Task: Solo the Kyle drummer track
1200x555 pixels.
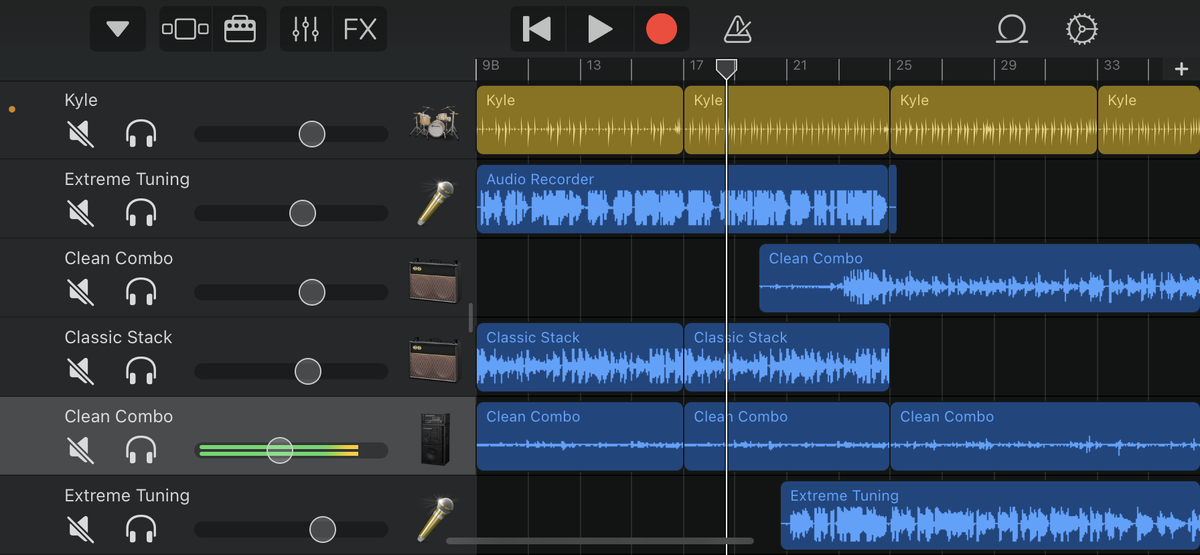Action: click(141, 134)
